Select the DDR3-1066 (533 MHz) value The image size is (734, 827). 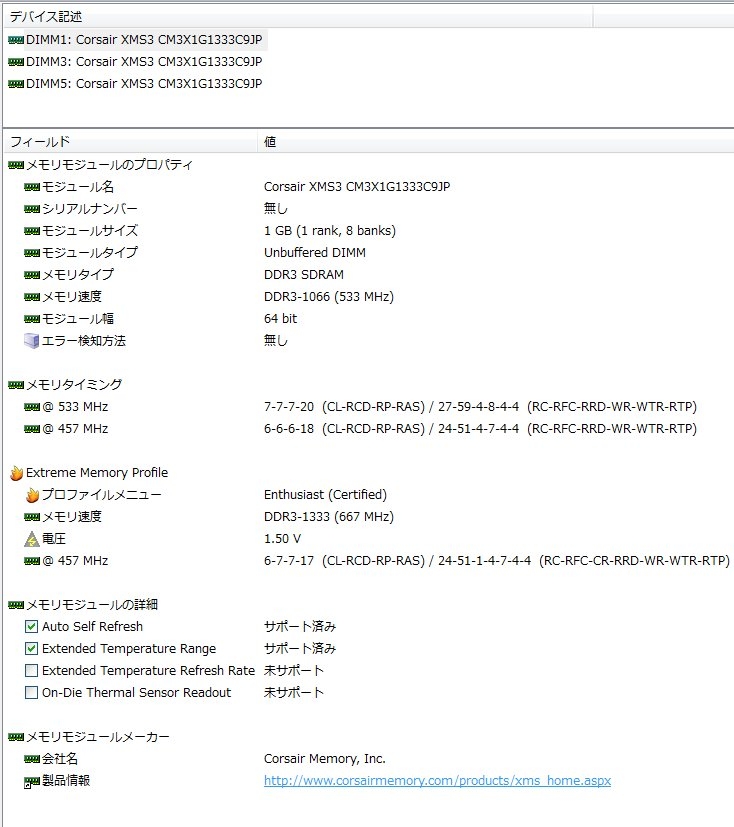point(329,297)
